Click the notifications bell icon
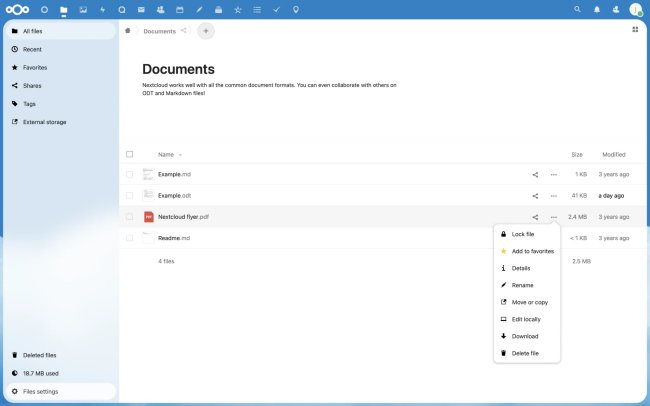 pyautogui.click(x=597, y=9)
